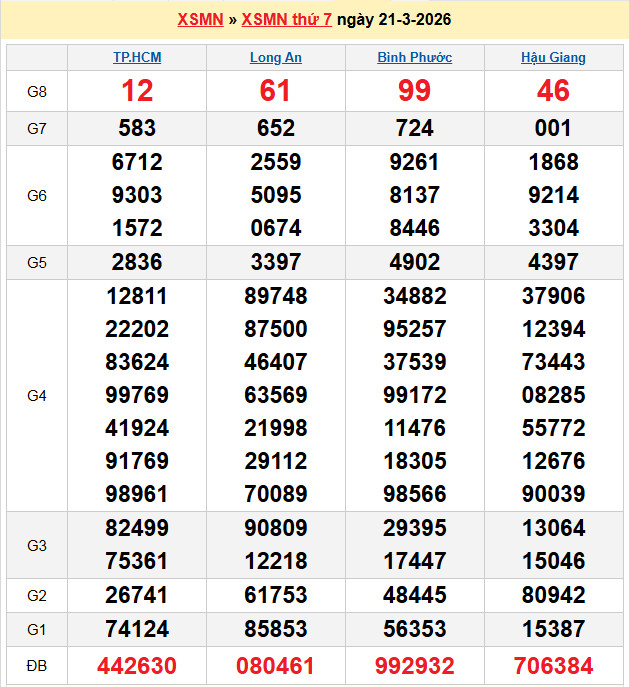Click the red G8 number 12
This screenshot has width=630, height=687.
[137, 91]
